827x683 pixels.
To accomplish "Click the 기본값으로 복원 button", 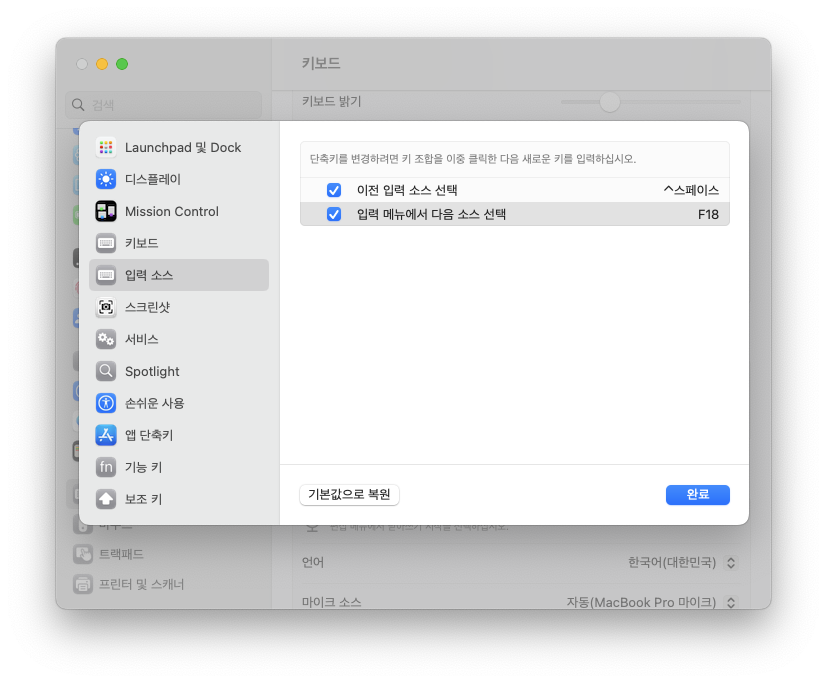I will (x=349, y=495).
